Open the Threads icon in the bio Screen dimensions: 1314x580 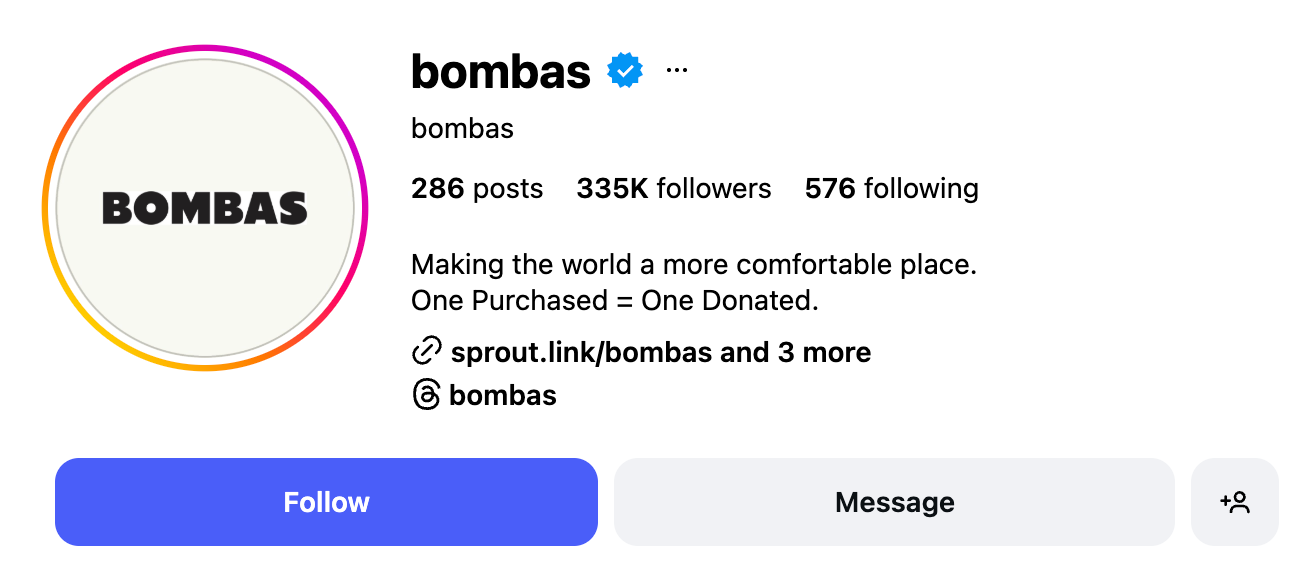(x=427, y=394)
